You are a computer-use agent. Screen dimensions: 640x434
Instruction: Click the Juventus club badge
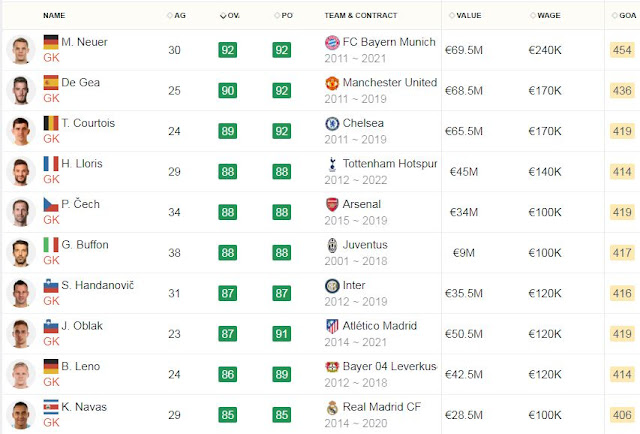coord(332,245)
